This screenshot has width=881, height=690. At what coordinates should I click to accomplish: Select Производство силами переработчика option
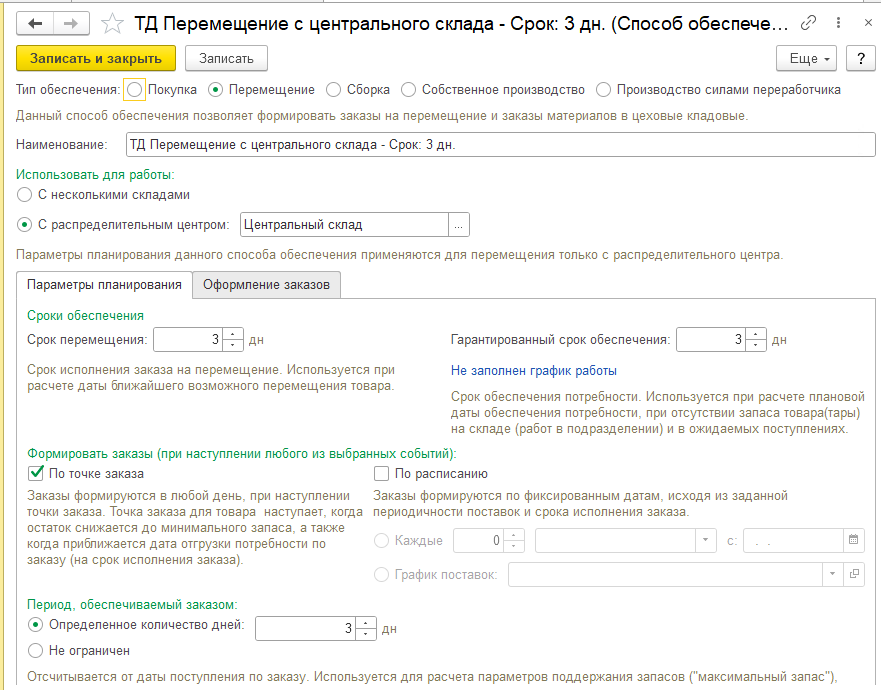[x=604, y=90]
